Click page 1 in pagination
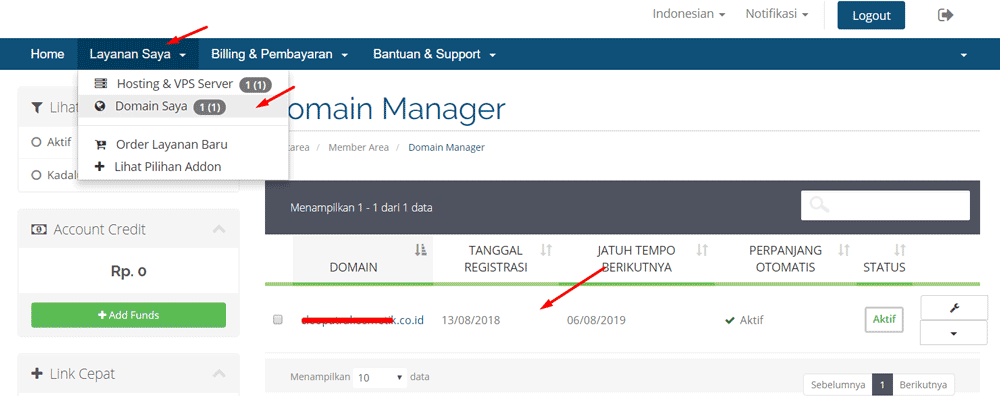 882,385
